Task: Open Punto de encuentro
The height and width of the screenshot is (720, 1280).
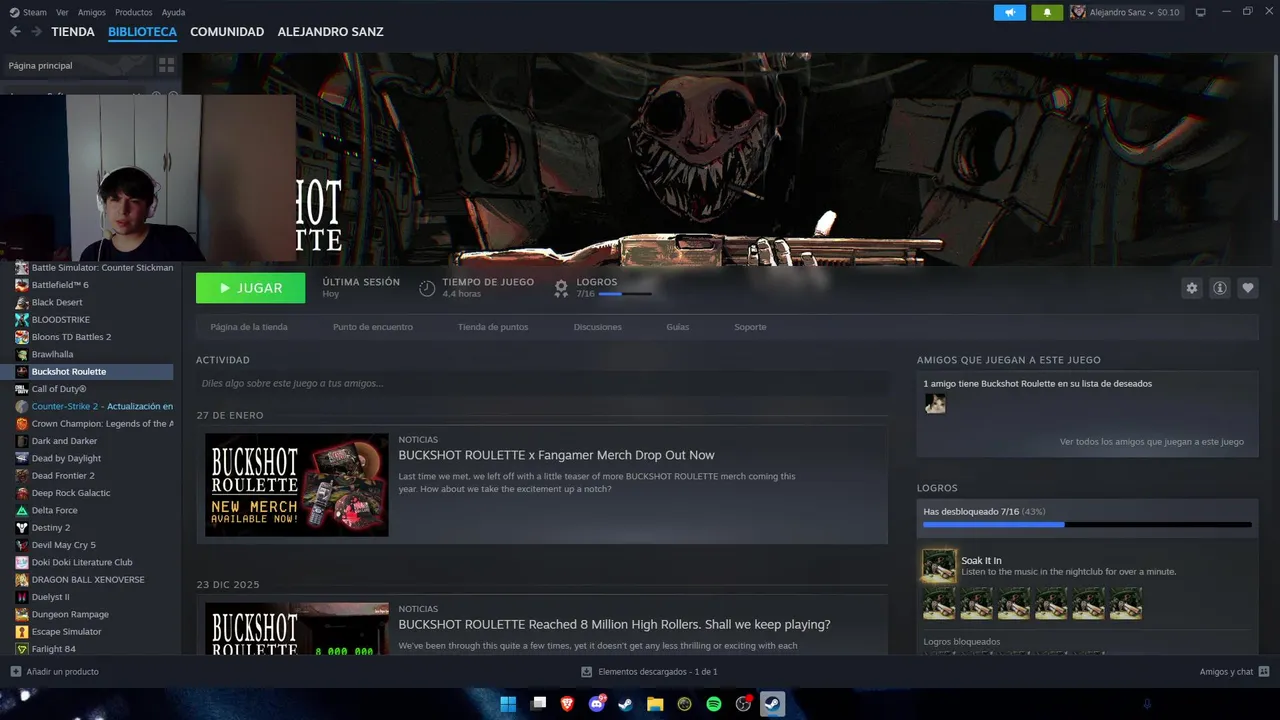Action: (373, 327)
